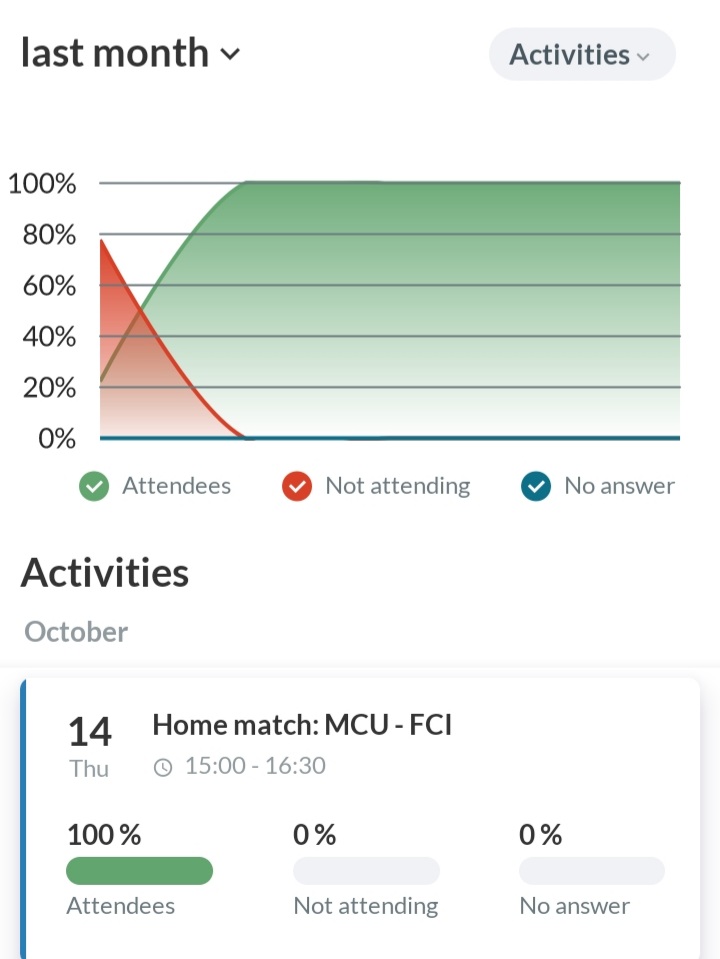720x959 pixels.
Task: Open Home match: MCU - FCI activity
Action: 302,725
